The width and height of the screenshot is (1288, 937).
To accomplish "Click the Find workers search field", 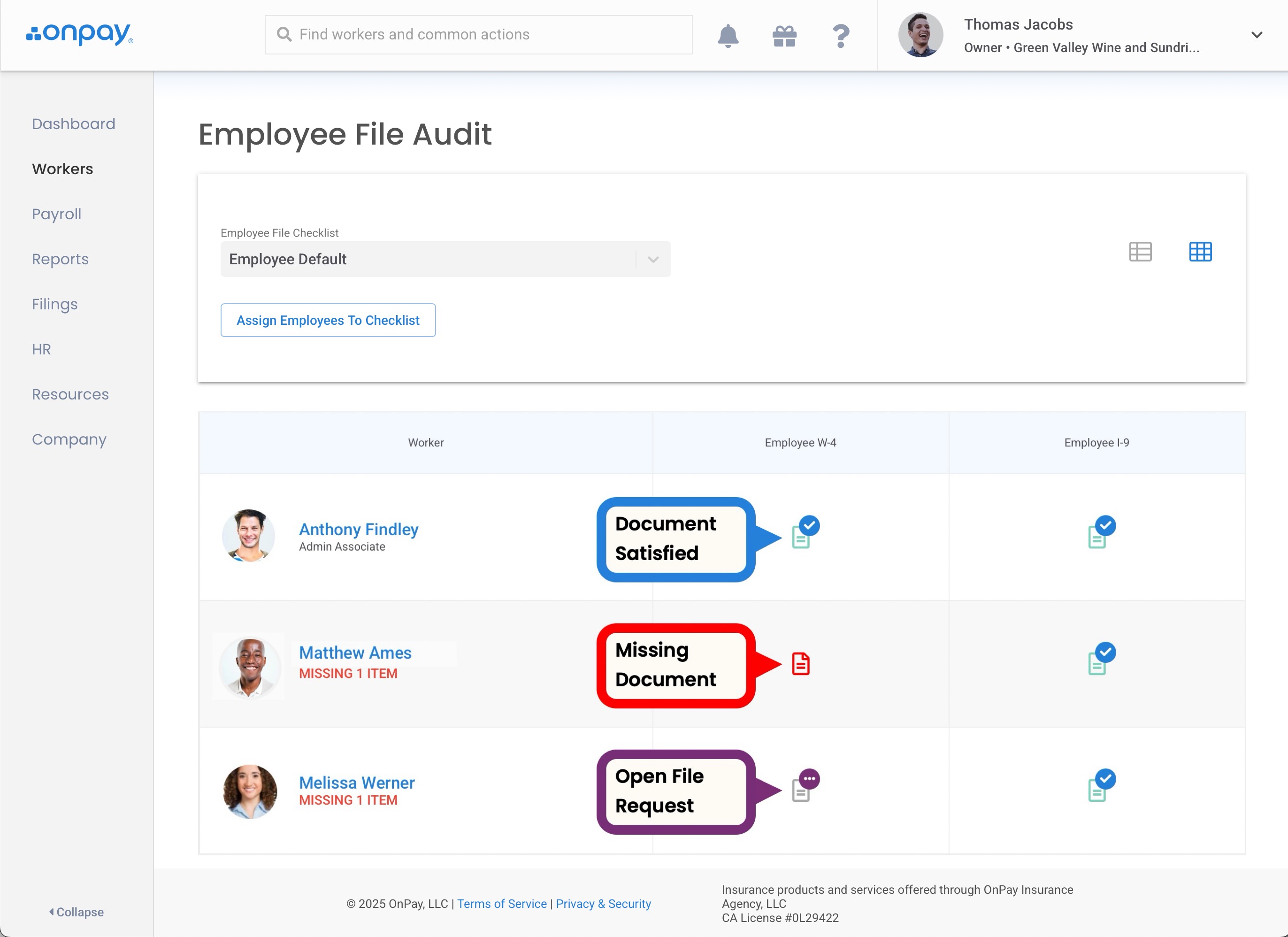I will click(x=478, y=35).
